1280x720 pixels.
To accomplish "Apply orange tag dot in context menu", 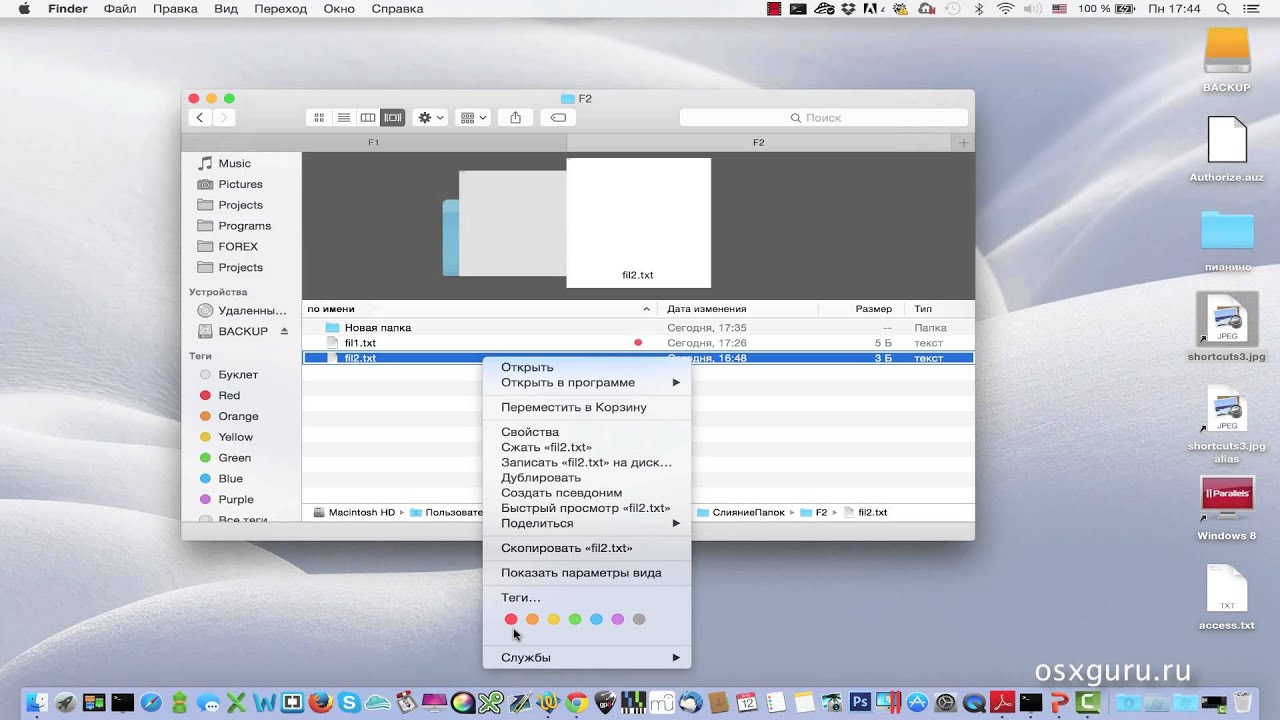I will pyautogui.click(x=532, y=620).
